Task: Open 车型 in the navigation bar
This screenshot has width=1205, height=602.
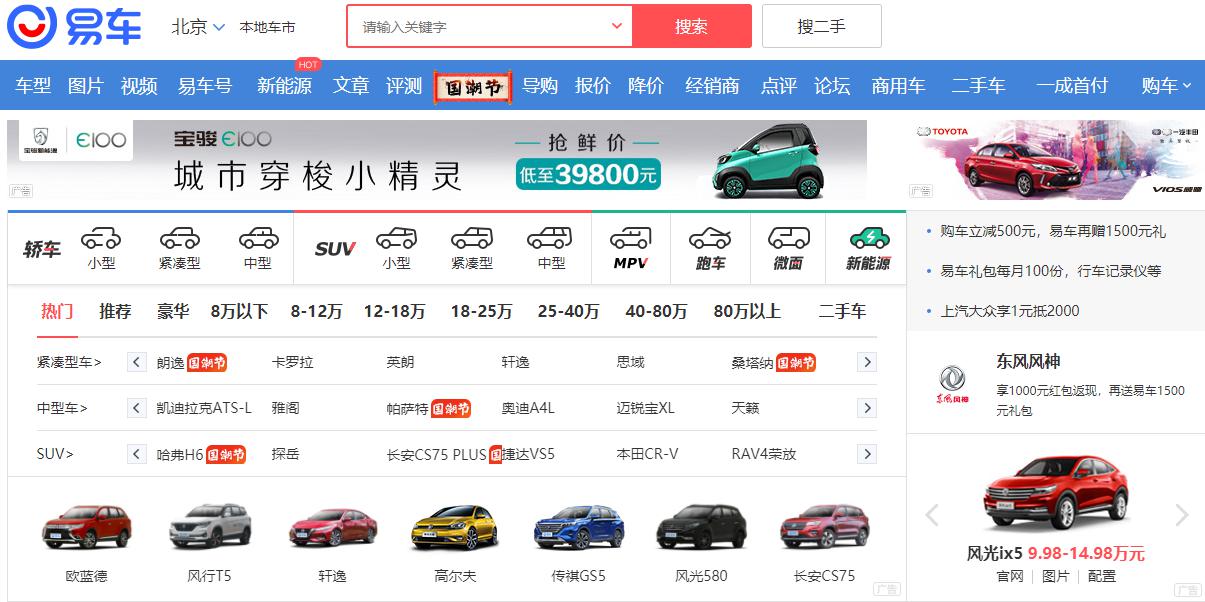Action: click(33, 86)
